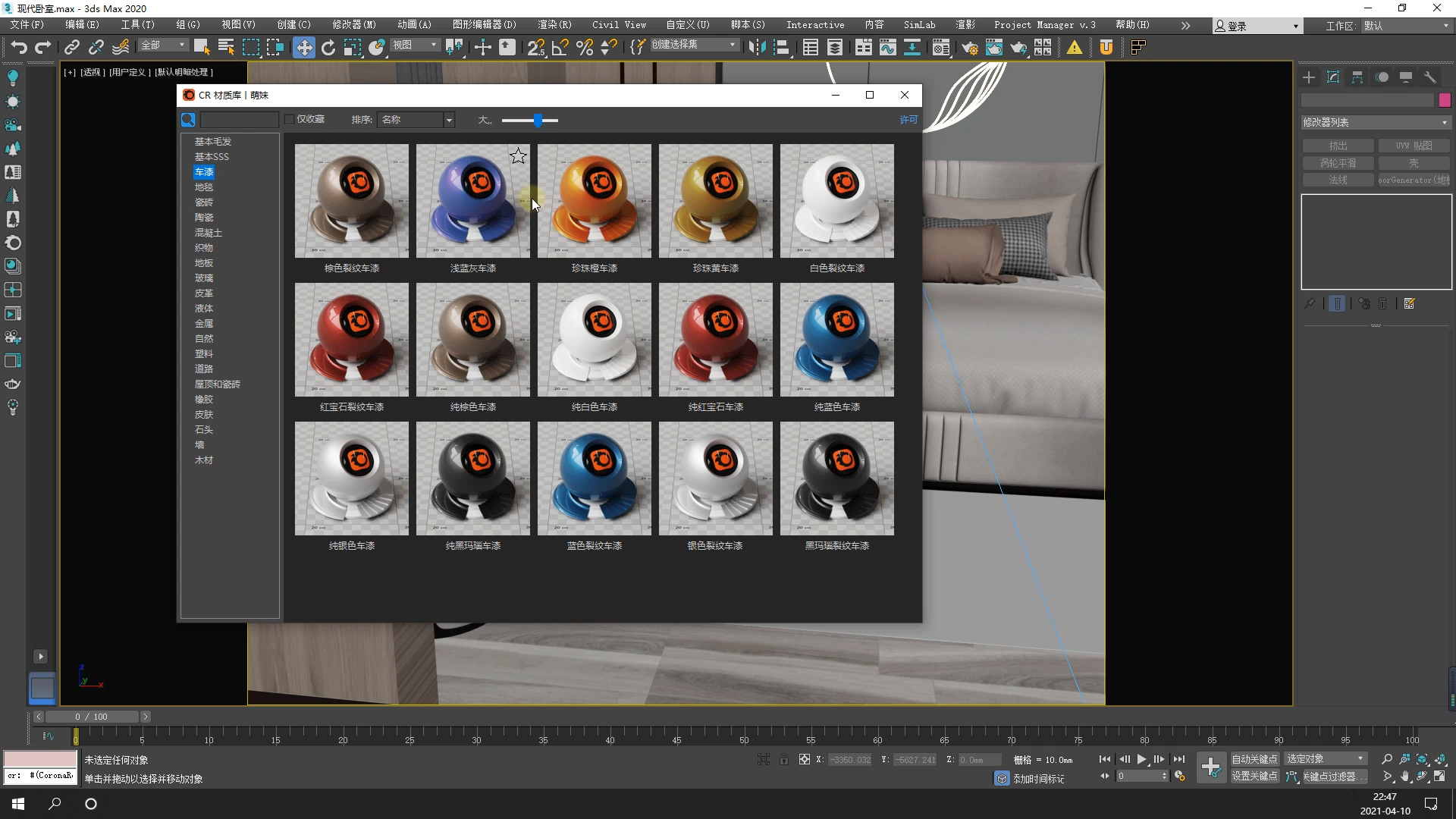The width and height of the screenshot is (1456, 819).
Task: Expand the 修改器列表 dropdown
Action: pos(1376,122)
